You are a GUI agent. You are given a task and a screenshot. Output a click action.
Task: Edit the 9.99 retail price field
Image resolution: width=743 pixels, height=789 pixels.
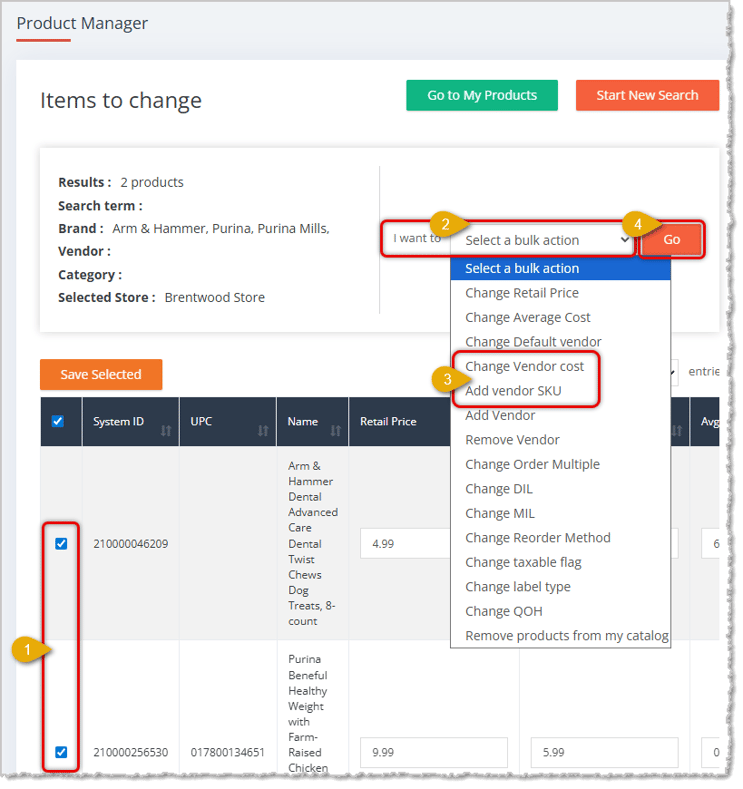click(434, 753)
